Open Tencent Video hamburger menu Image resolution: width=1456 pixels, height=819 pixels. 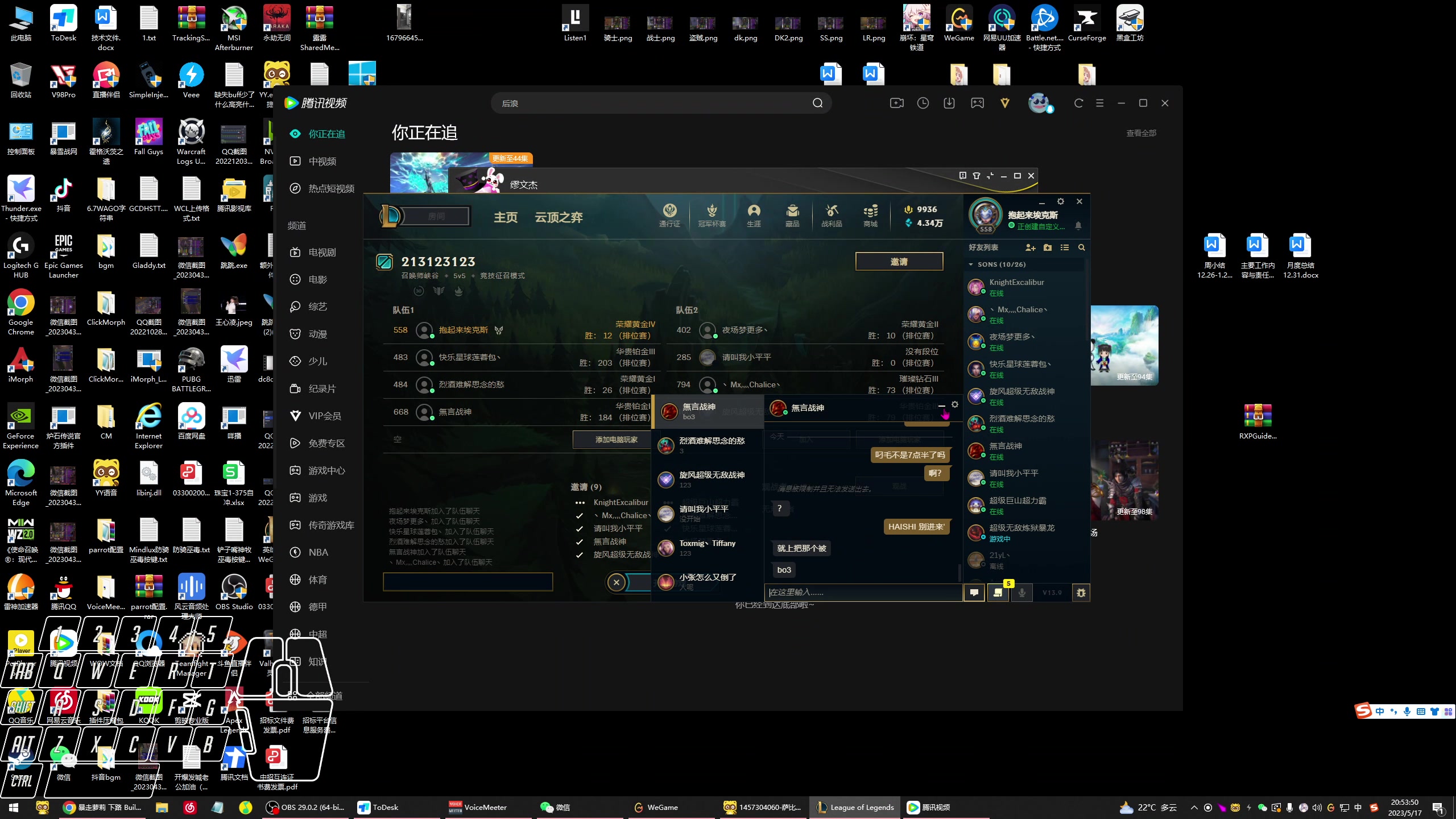[1099, 103]
